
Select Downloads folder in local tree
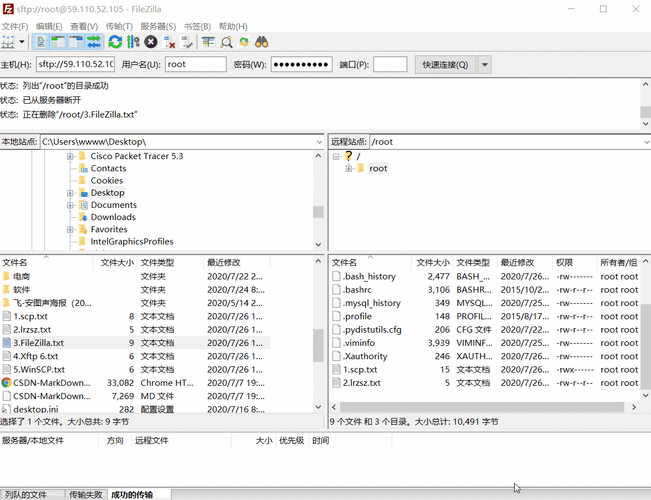[113, 217]
